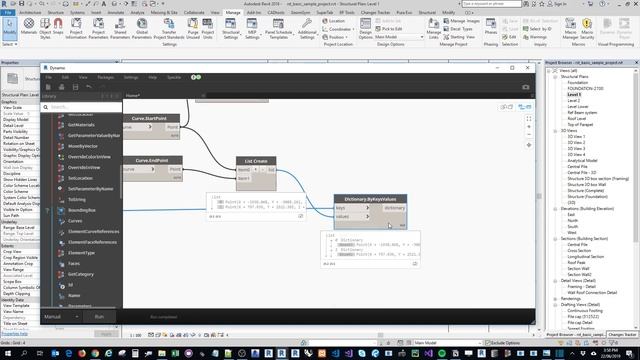Click zoom in plus on Dynamo canvas
640x360 pixels.
pyautogui.click(x=529, y=127)
